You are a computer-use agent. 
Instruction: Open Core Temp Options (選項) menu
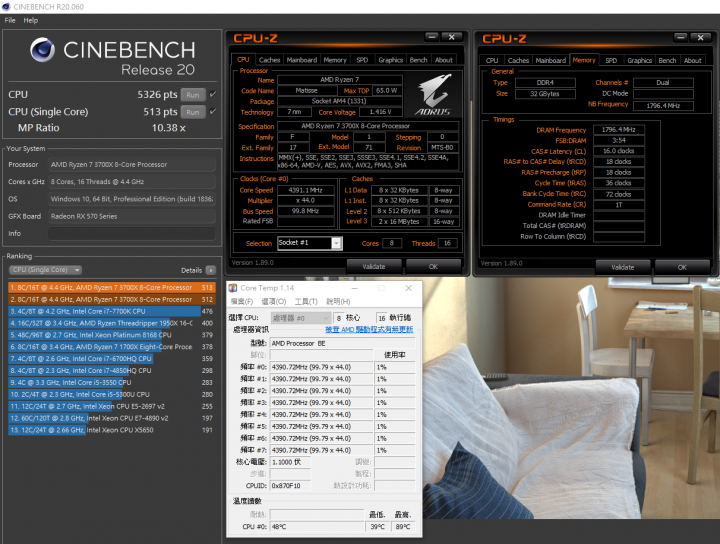[274, 301]
